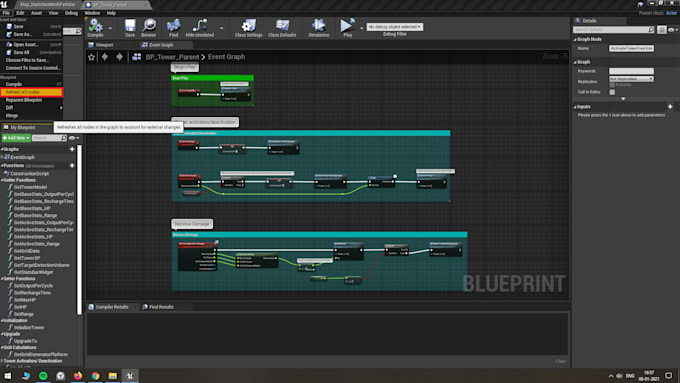Click the add Graphs plus icon
Viewport: 680px width, 383px height.
click(72, 149)
